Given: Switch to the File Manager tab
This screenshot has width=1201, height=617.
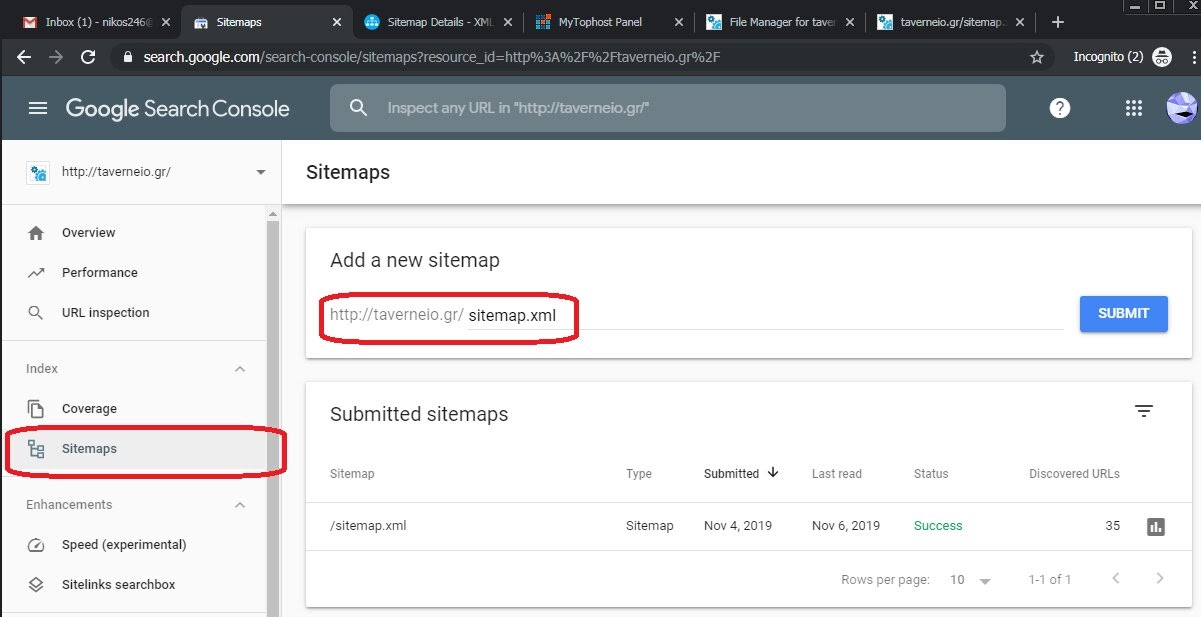Looking at the screenshot, I should point(779,22).
